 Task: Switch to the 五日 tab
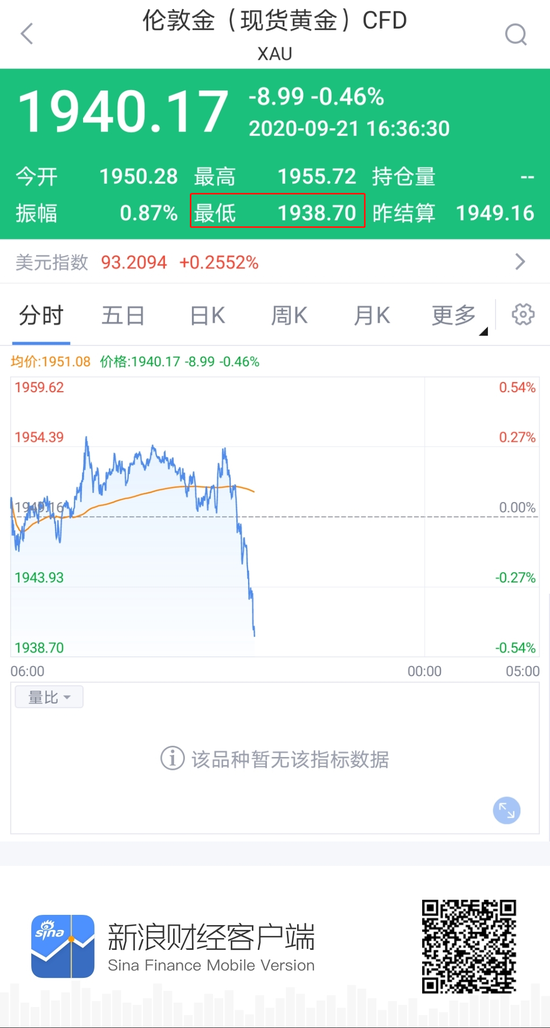[123, 315]
